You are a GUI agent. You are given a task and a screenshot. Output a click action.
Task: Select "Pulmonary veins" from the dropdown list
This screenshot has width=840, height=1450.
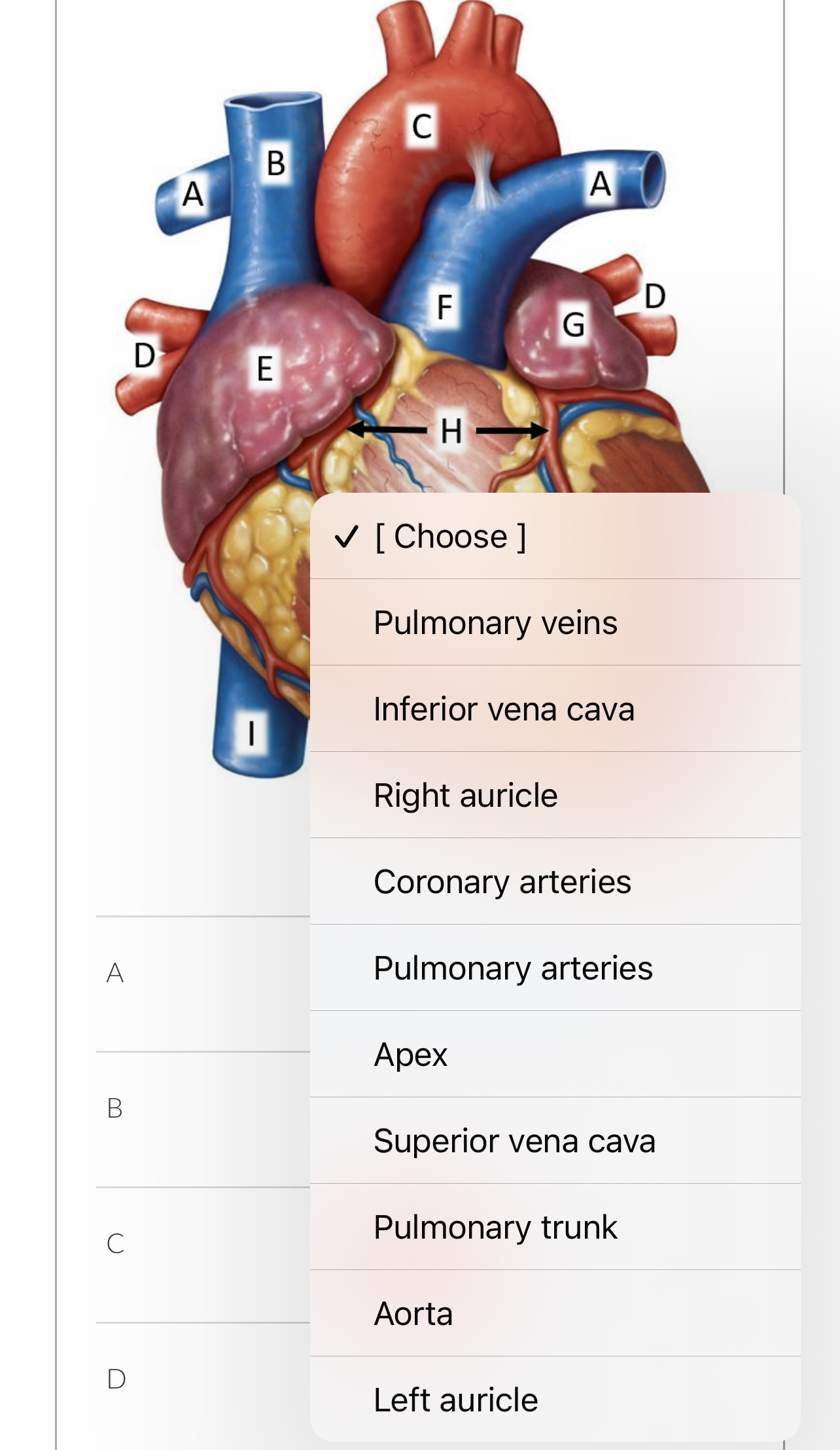495,622
